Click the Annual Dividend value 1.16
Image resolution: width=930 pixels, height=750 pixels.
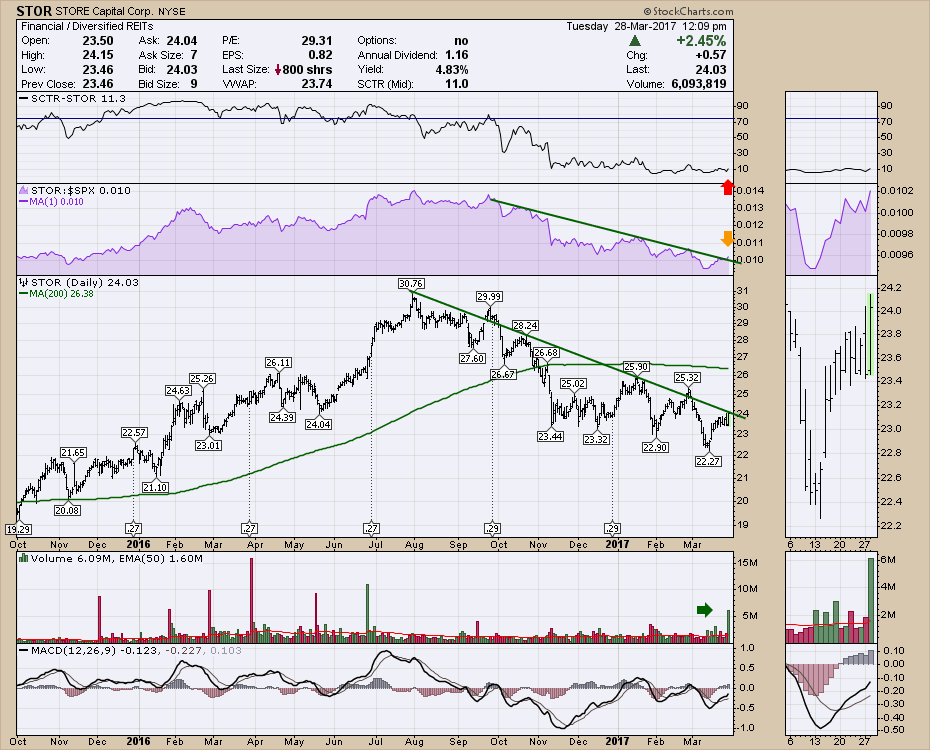click(457, 55)
